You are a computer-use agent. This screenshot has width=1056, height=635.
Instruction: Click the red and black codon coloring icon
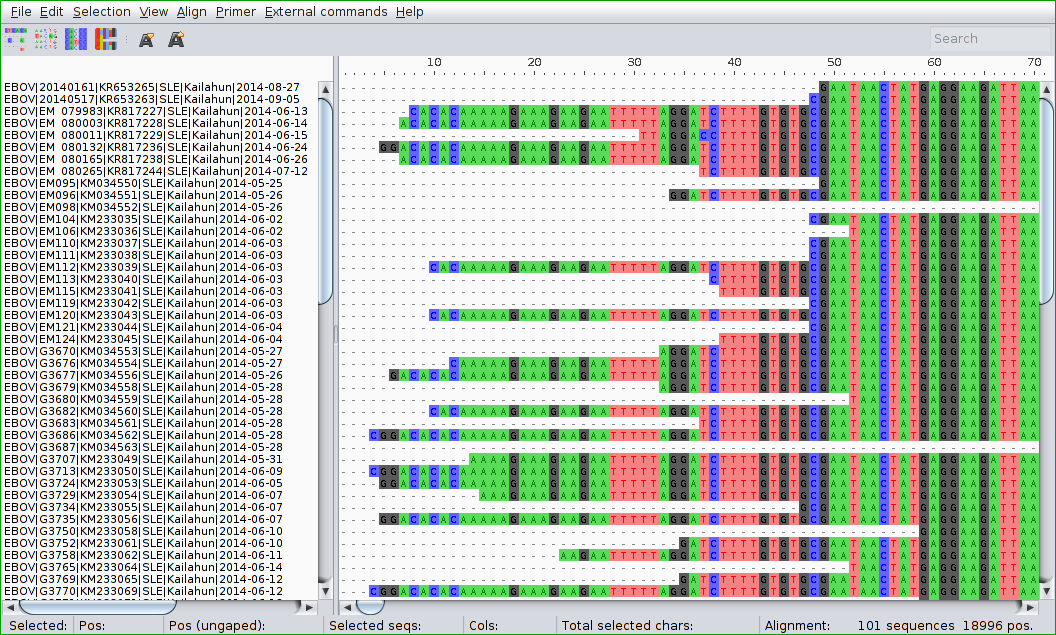[x=106, y=39]
